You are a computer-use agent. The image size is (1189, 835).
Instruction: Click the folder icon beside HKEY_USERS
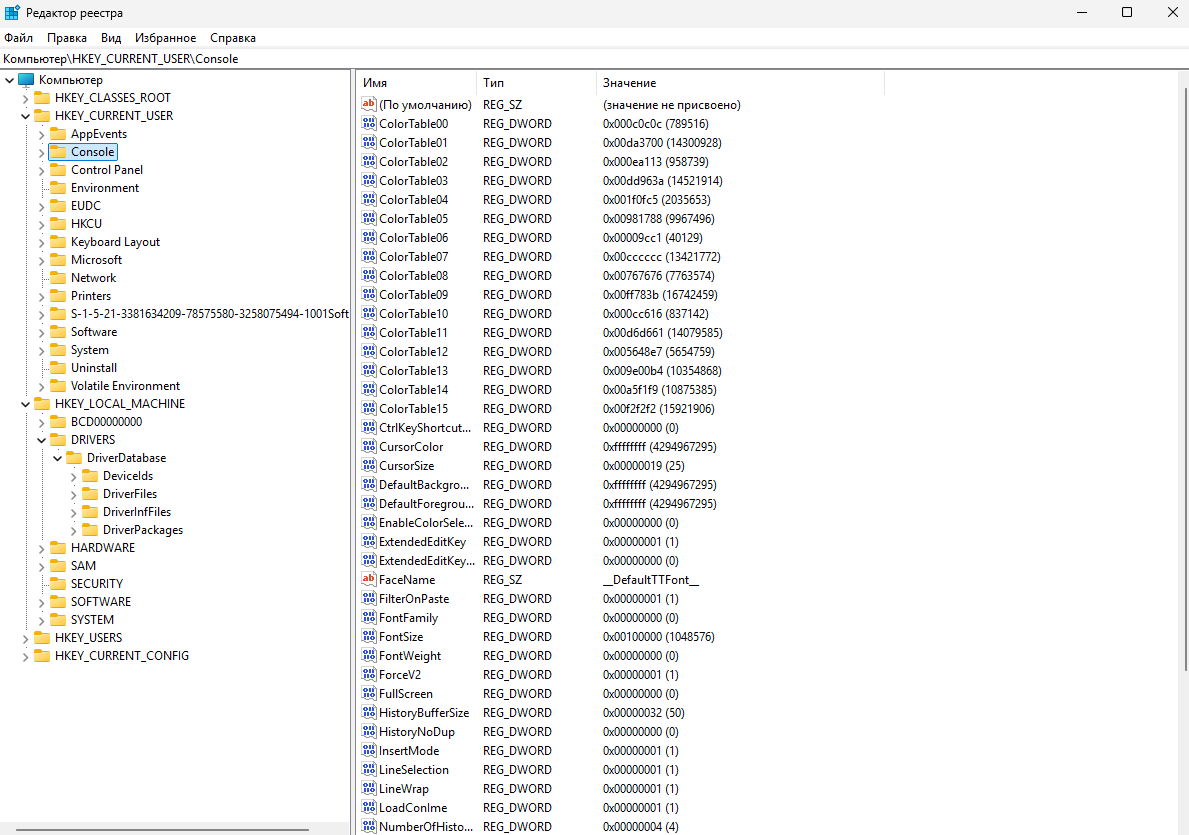[x=42, y=638]
